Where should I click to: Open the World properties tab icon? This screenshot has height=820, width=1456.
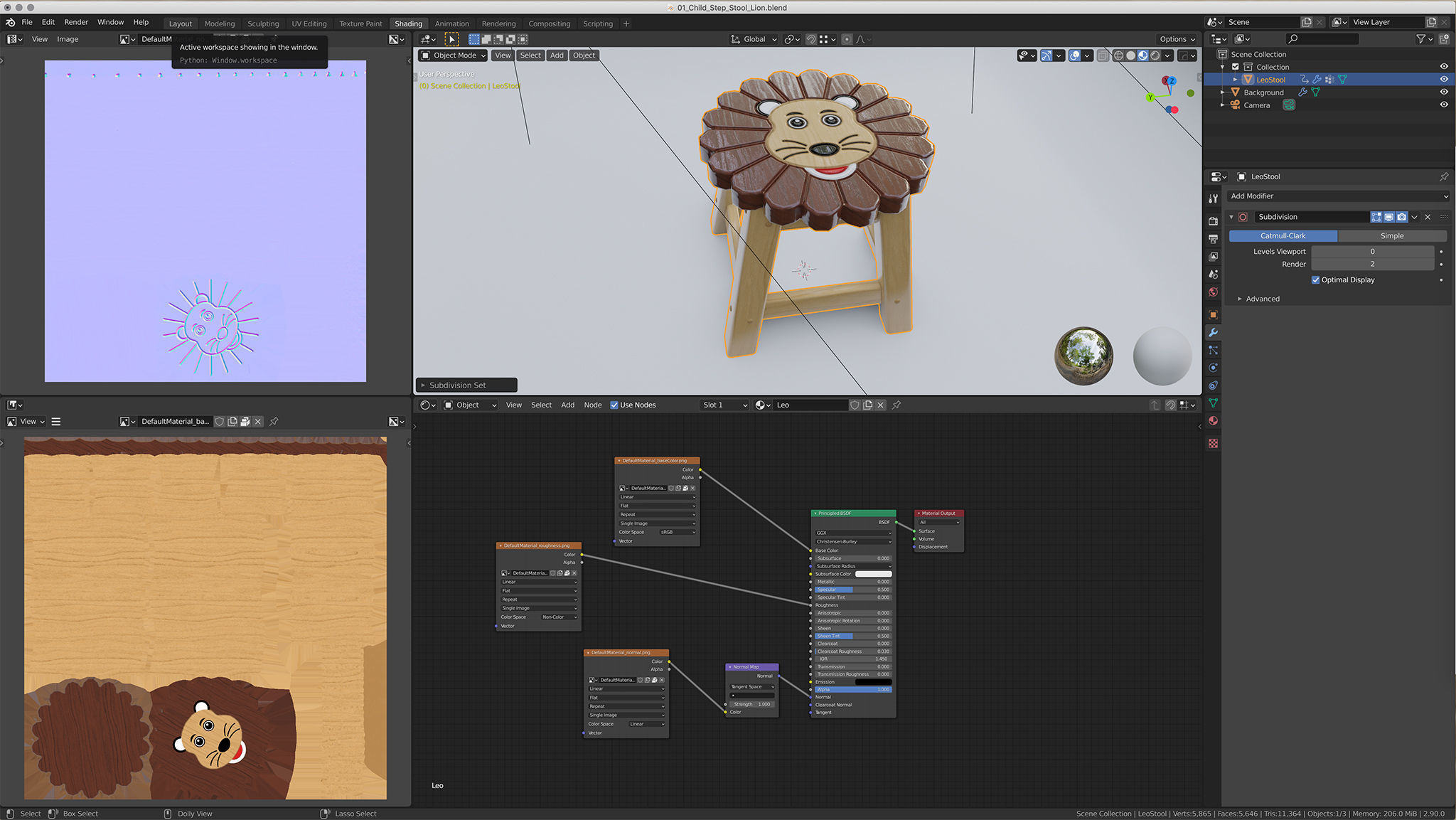1213,292
